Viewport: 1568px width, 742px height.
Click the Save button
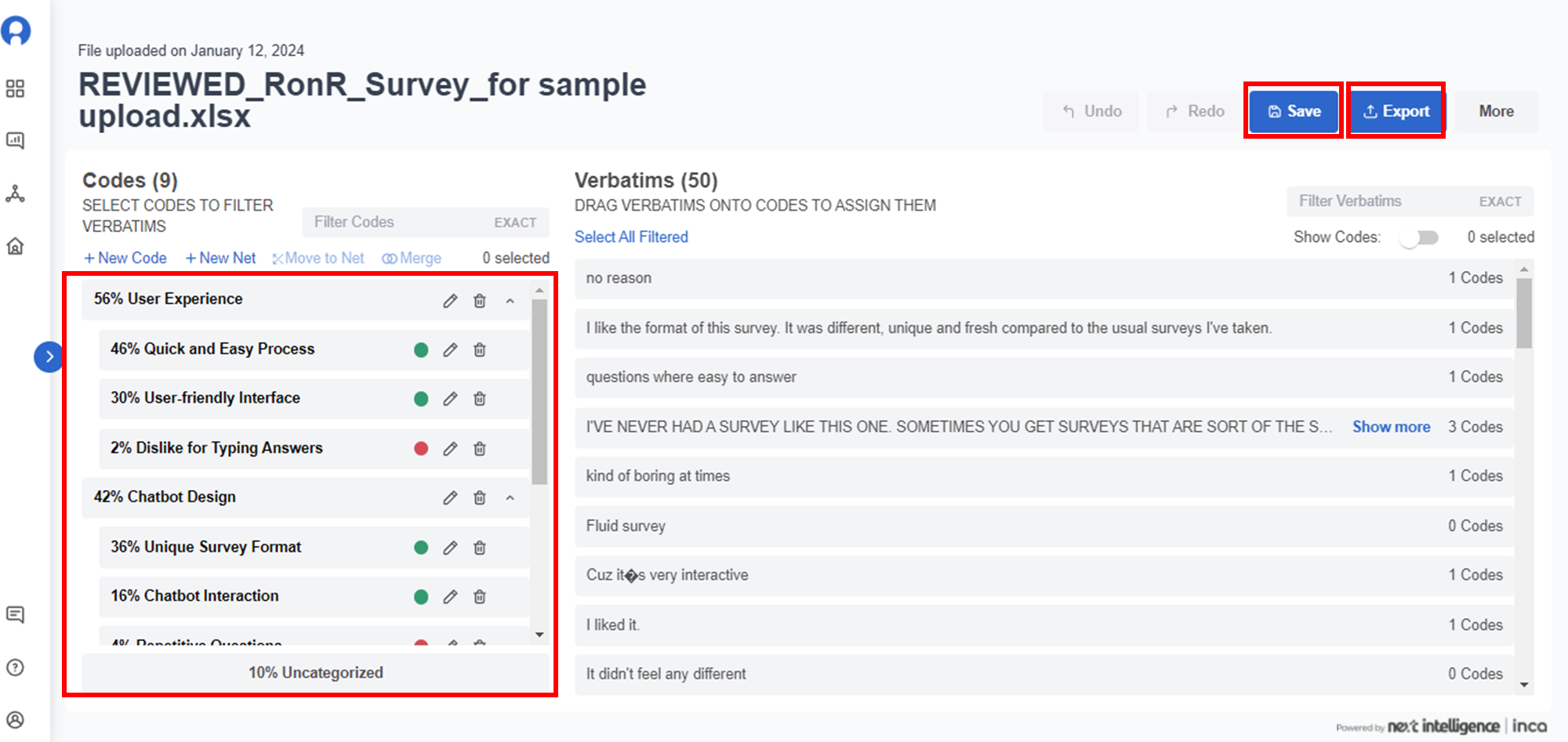coord(1294,111)
